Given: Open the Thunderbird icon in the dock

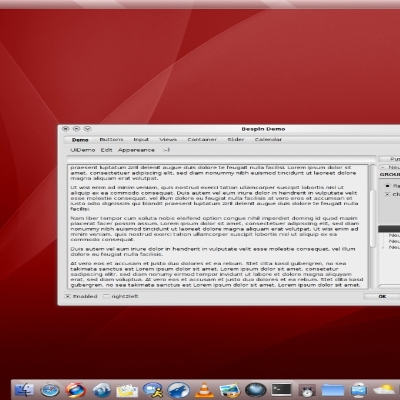Looking at the screenshot, I should click(101, 390).
